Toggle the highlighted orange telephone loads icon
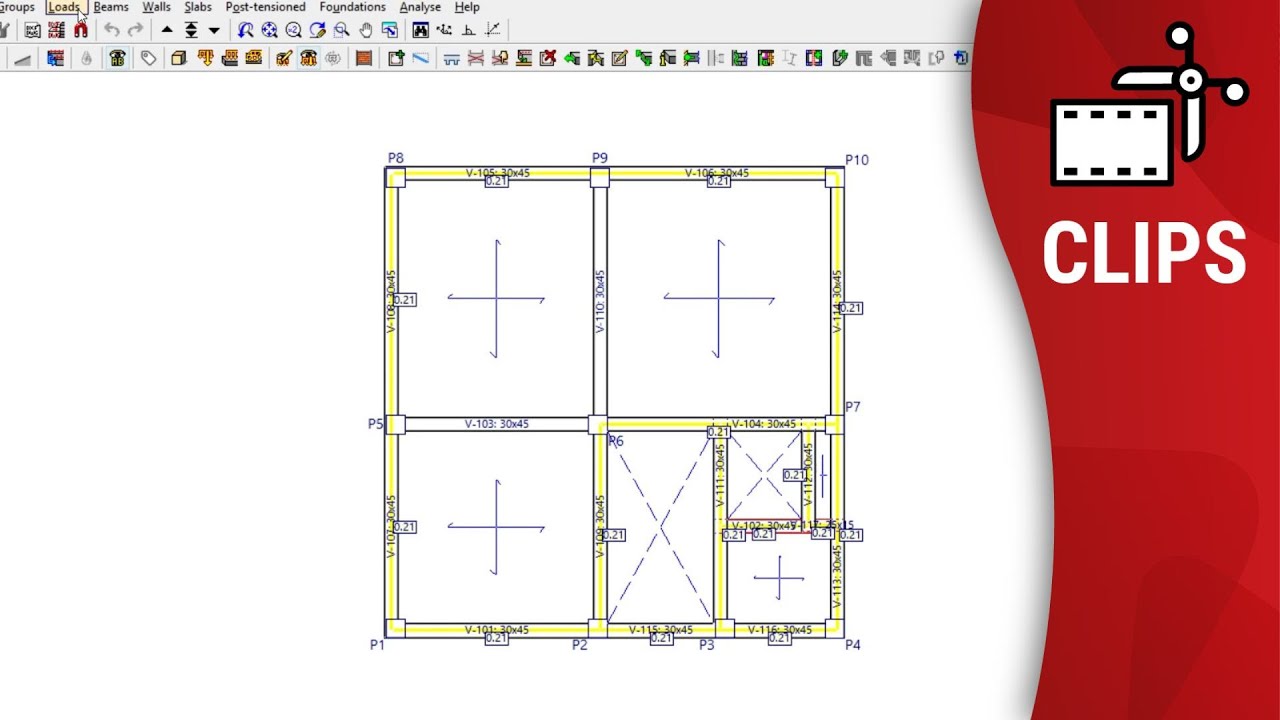 (x=308, y=59)
